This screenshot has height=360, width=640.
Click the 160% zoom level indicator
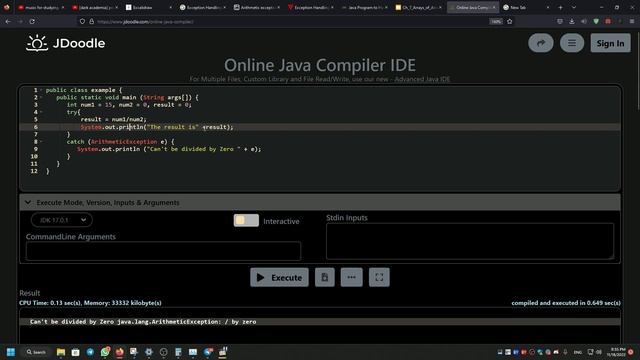click(496, 22)
